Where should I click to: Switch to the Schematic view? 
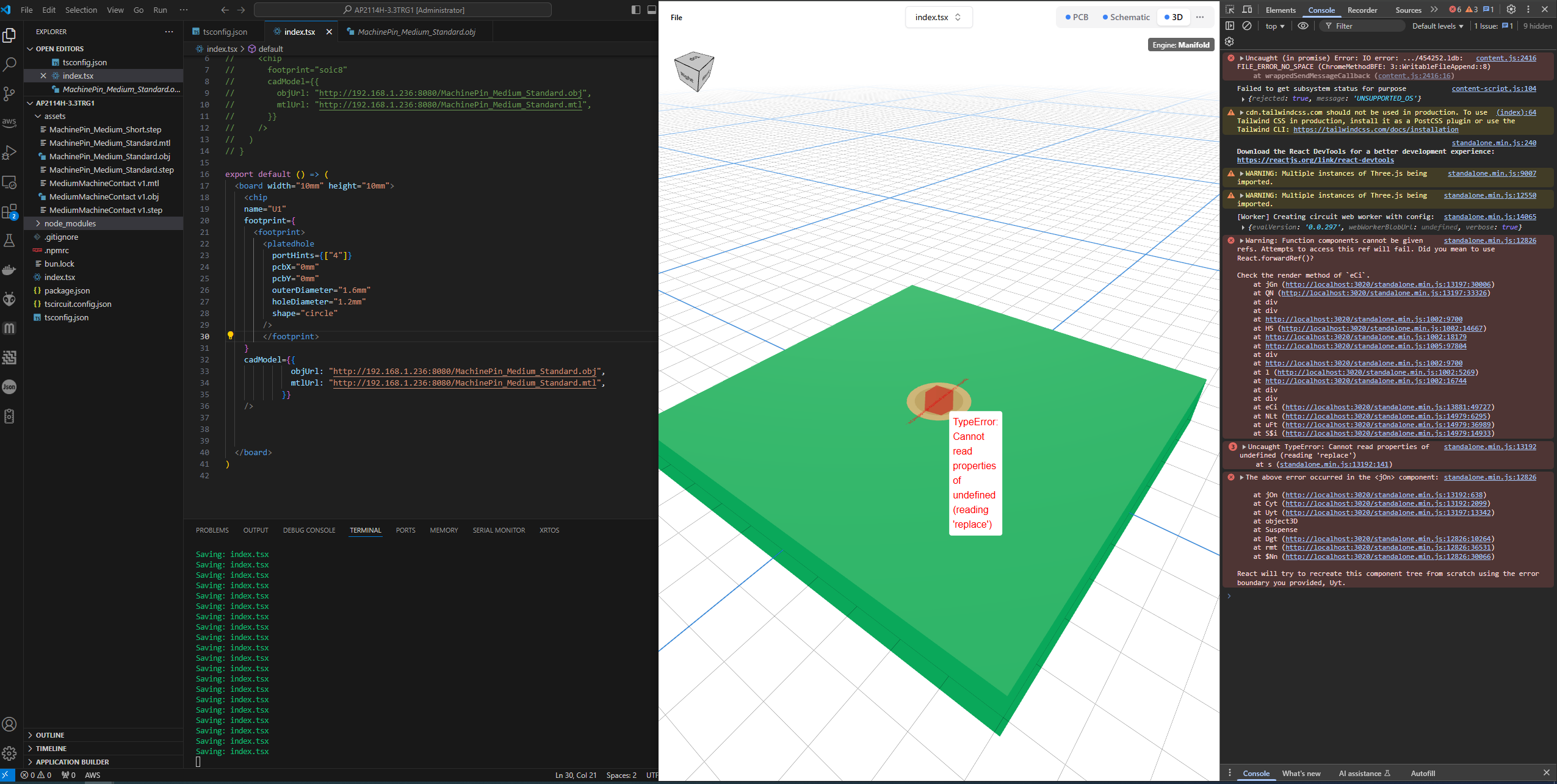1127,17
